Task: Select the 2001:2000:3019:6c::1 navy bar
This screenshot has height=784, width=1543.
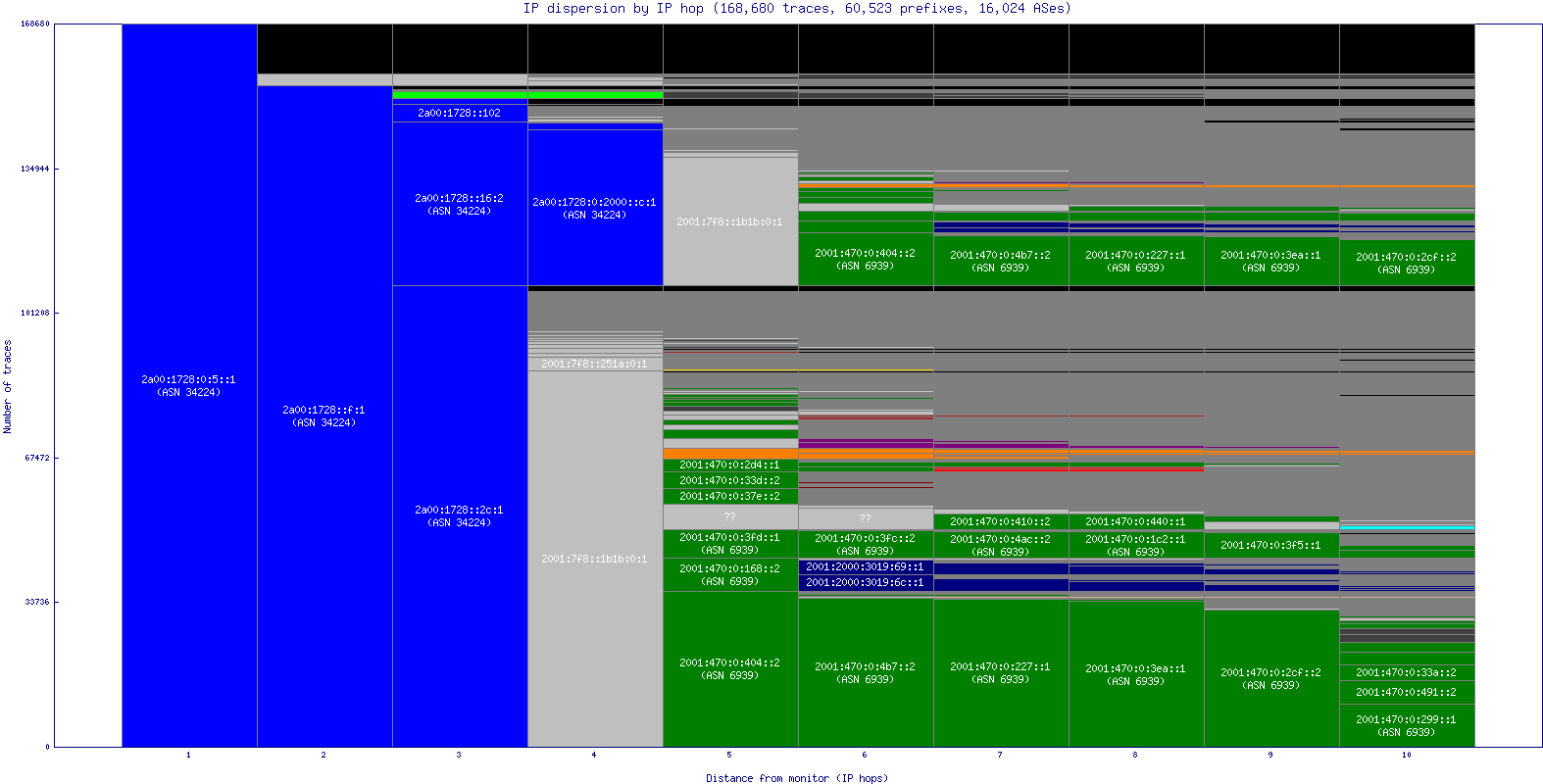Action: (x=866, y=582)
